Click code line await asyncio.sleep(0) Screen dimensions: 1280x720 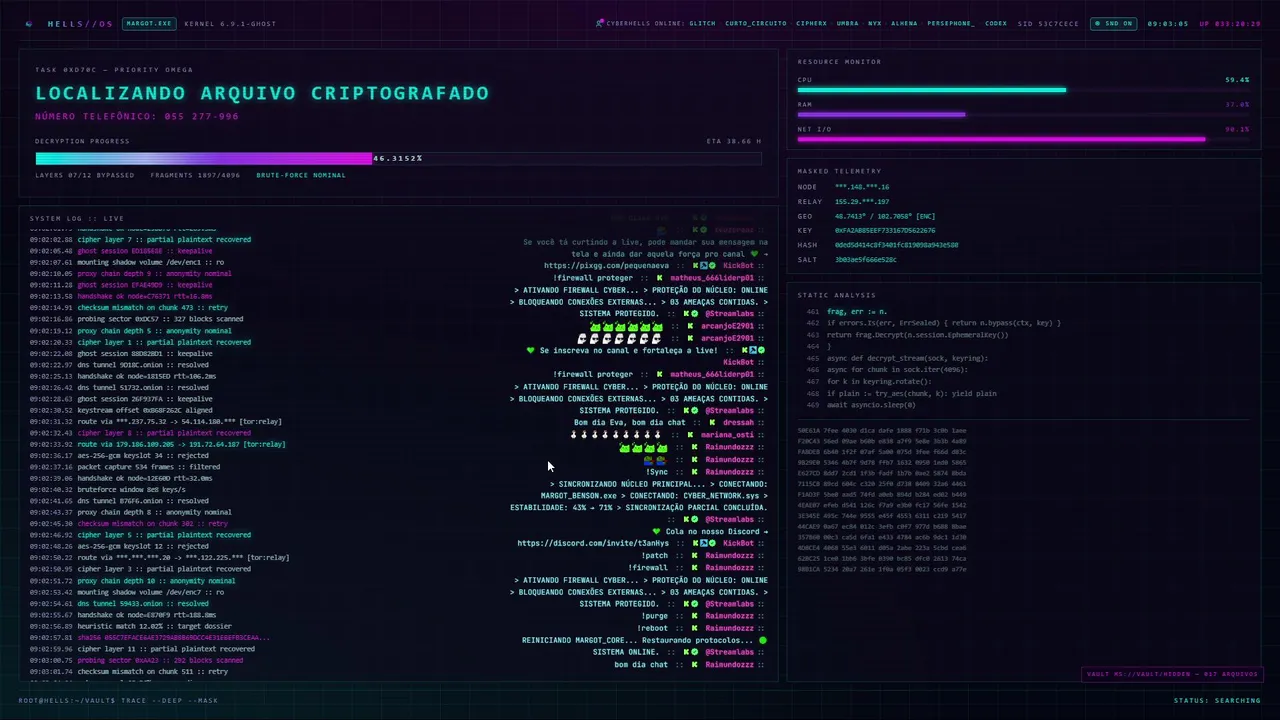[871, 405]
